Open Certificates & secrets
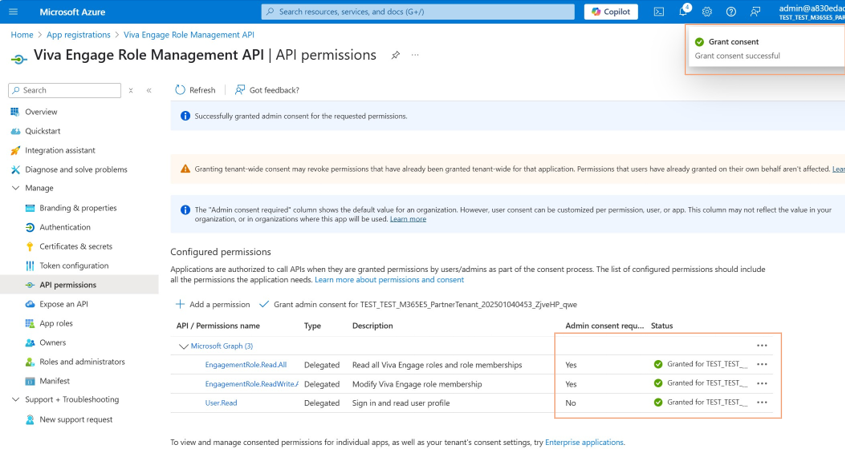The image size is (845, 453). [x=75, y=246]
